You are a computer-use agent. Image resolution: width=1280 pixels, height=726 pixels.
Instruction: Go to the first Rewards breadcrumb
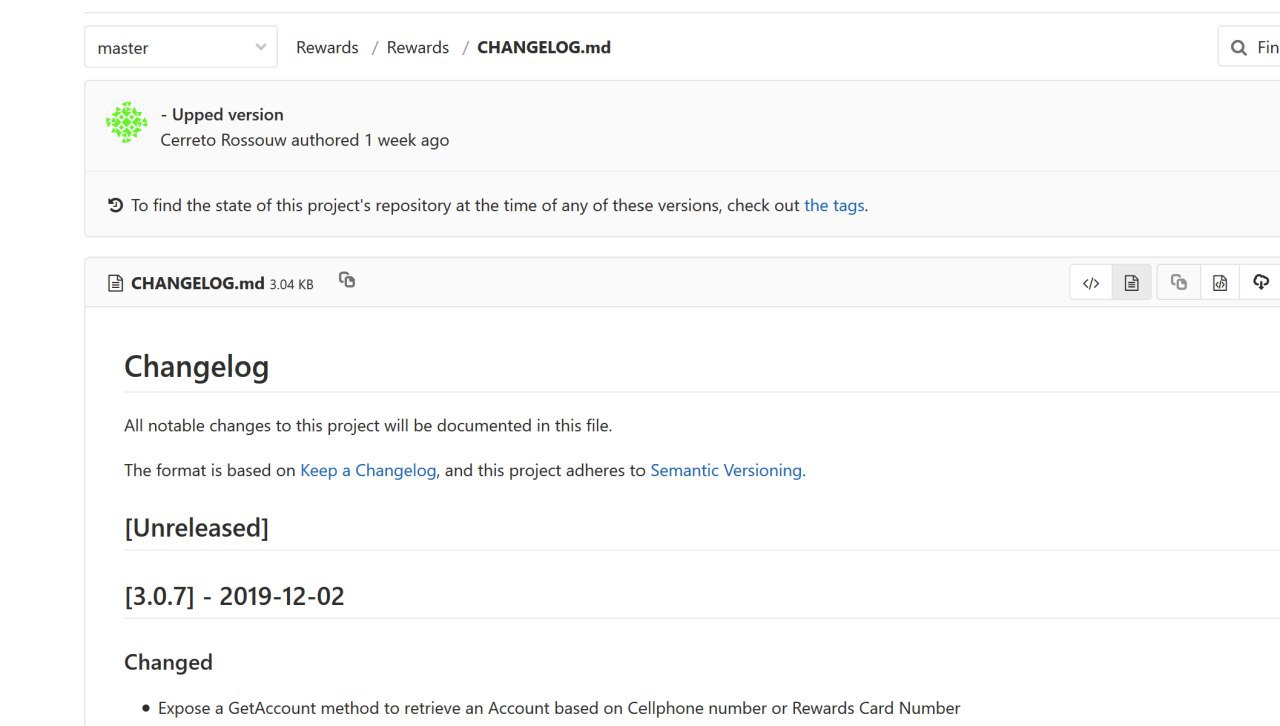tap(327, 47)
